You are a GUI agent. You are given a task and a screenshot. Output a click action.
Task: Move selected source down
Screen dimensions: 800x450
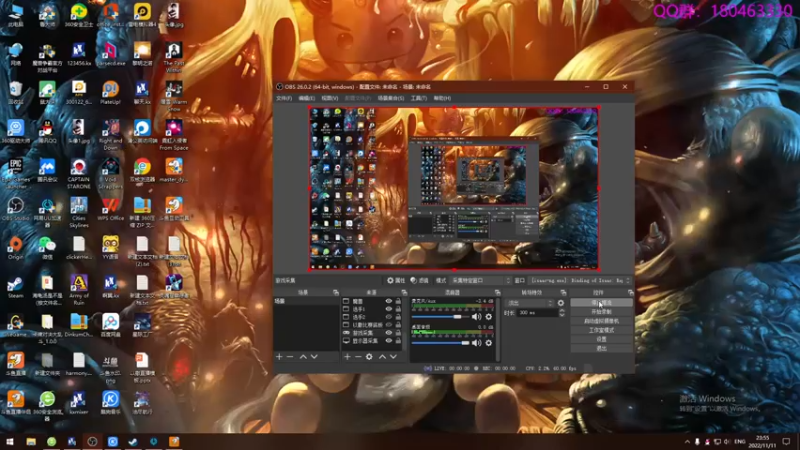coord(393,357)
